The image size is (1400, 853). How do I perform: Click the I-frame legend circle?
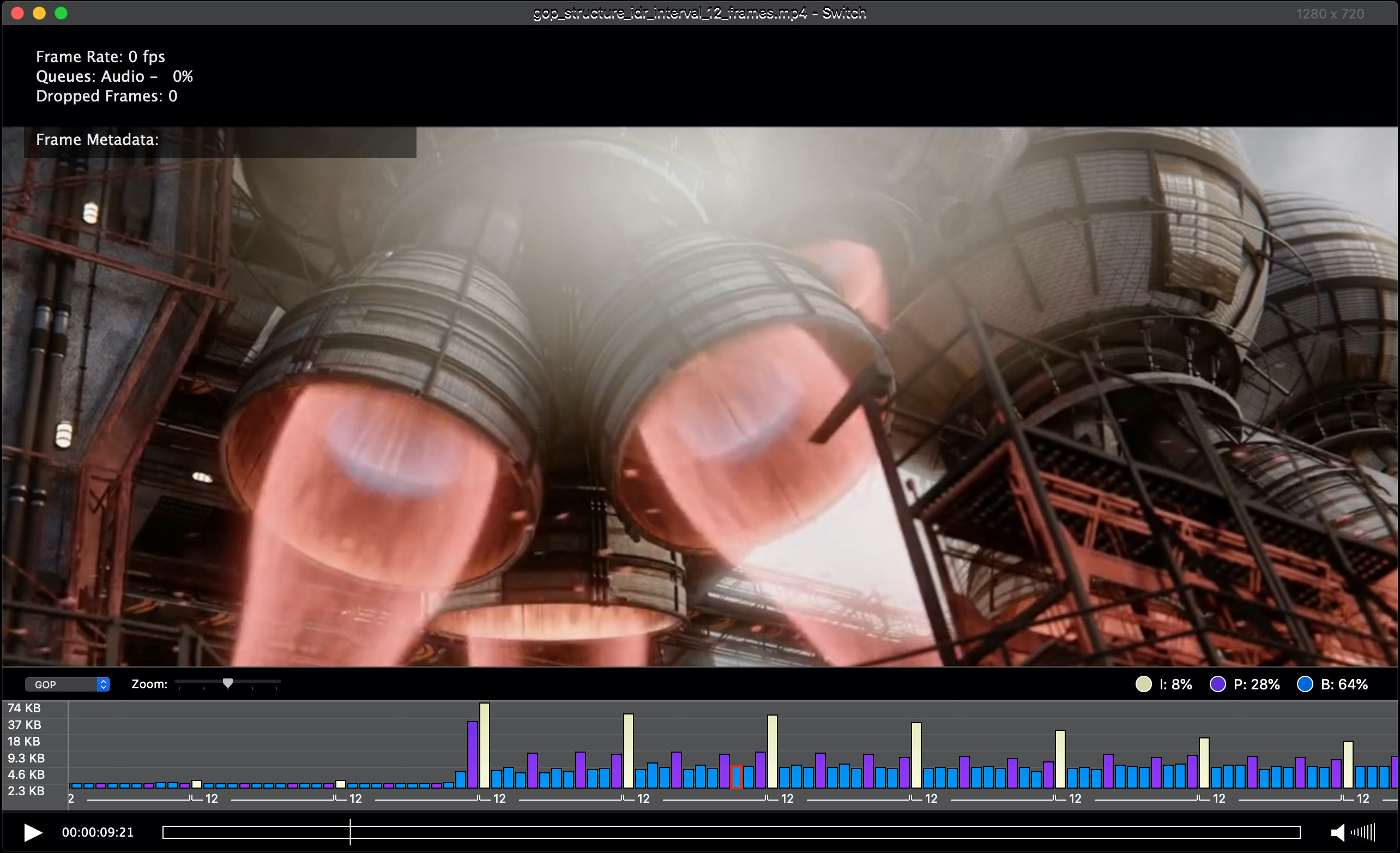(1143, 684)
